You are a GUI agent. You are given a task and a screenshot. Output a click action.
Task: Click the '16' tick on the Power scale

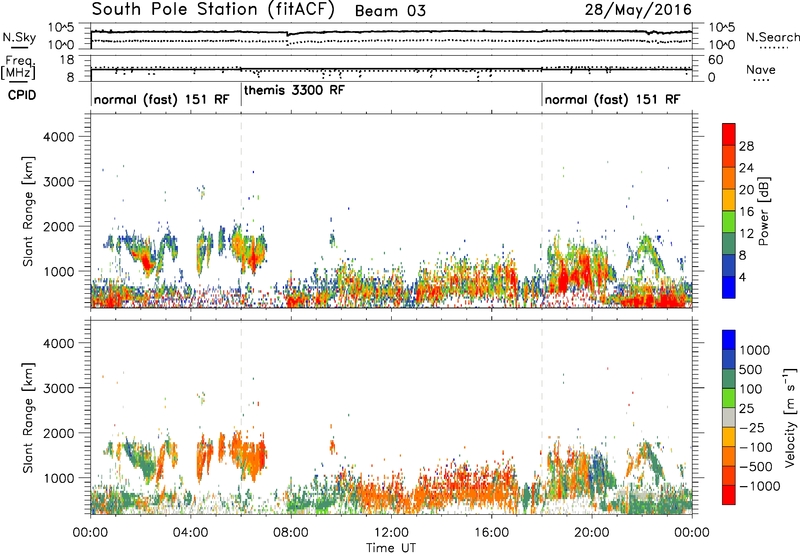746,212
